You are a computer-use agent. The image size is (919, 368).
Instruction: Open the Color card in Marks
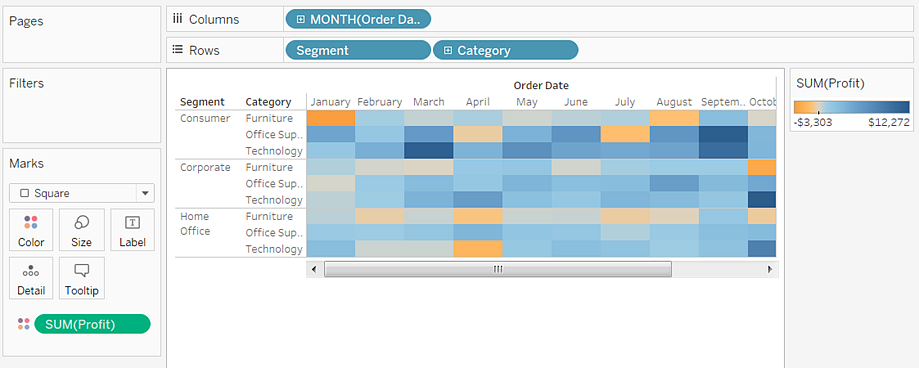point(31,230)
